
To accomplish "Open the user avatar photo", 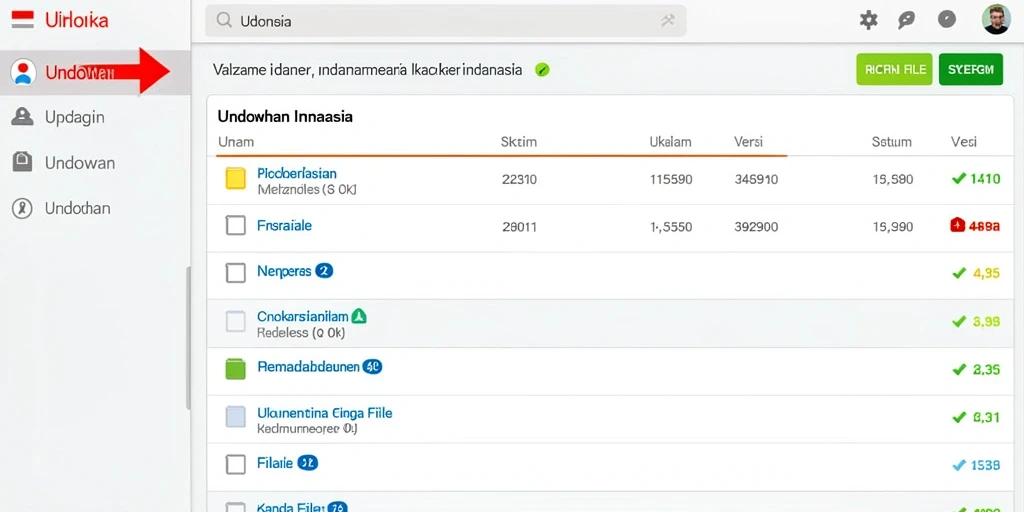I will [996, 20].
